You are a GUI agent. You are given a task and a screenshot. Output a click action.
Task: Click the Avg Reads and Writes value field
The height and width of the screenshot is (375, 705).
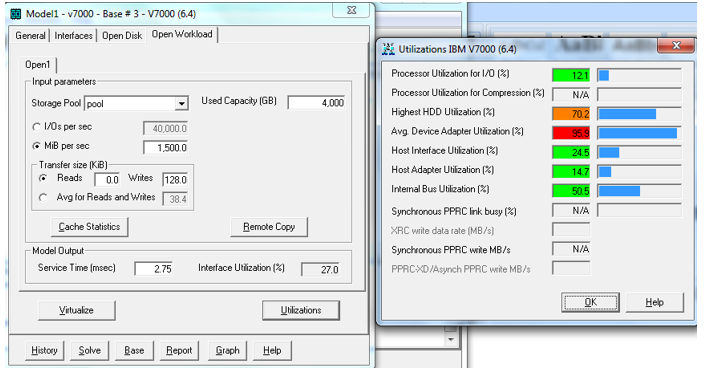pos(175,199)
